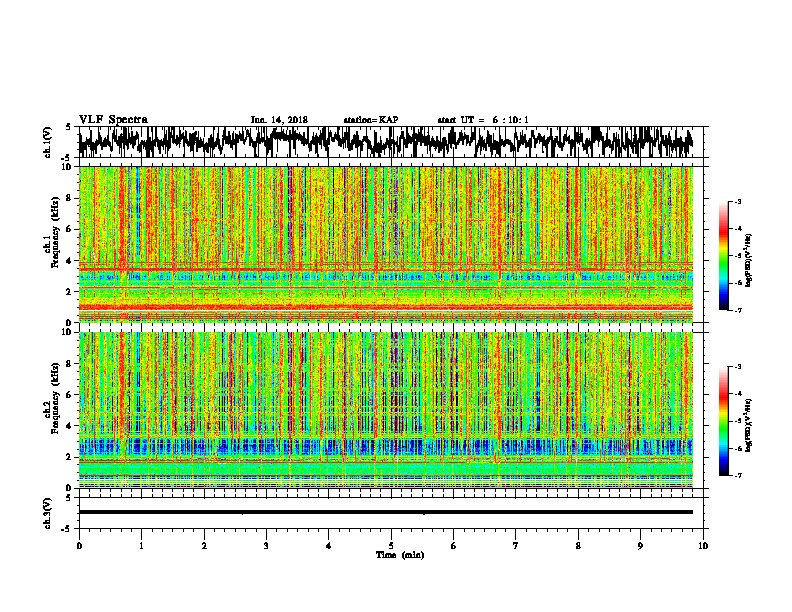Click the time axis tick label "7"

(x=516, y=546)
